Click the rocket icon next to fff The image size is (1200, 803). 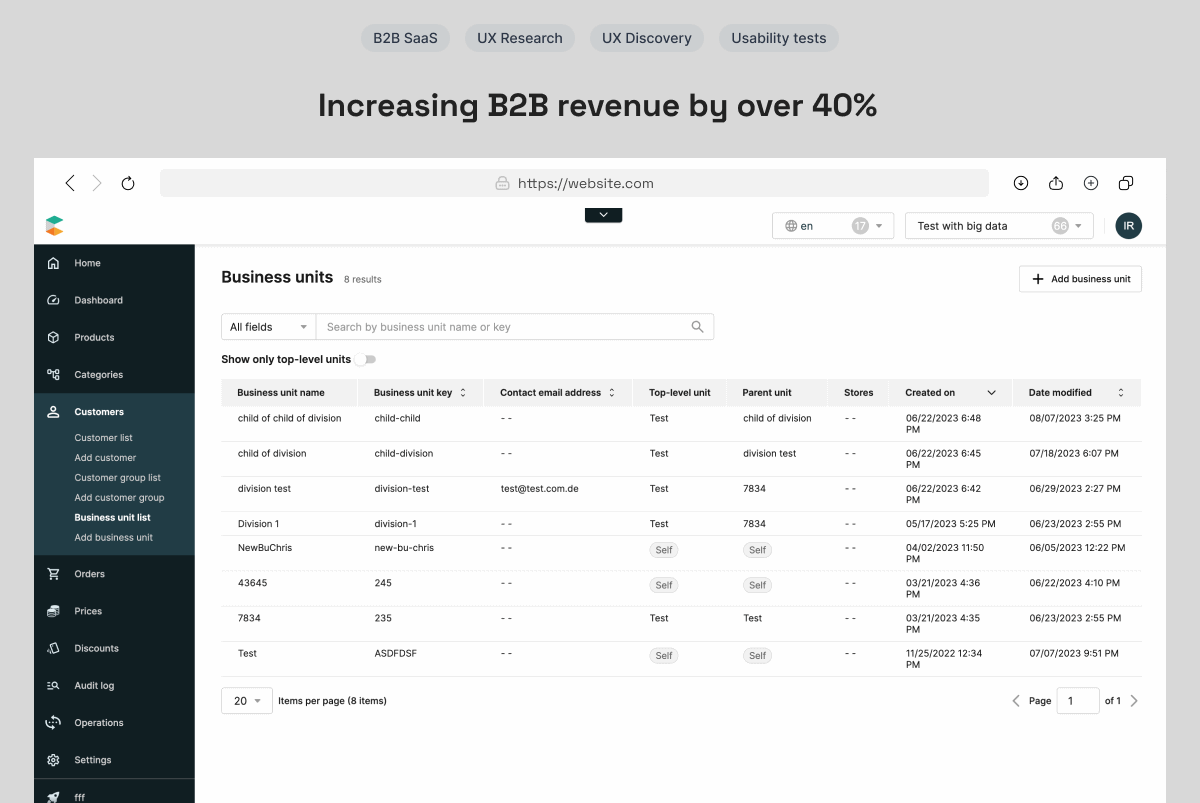[x=53, y=797]
